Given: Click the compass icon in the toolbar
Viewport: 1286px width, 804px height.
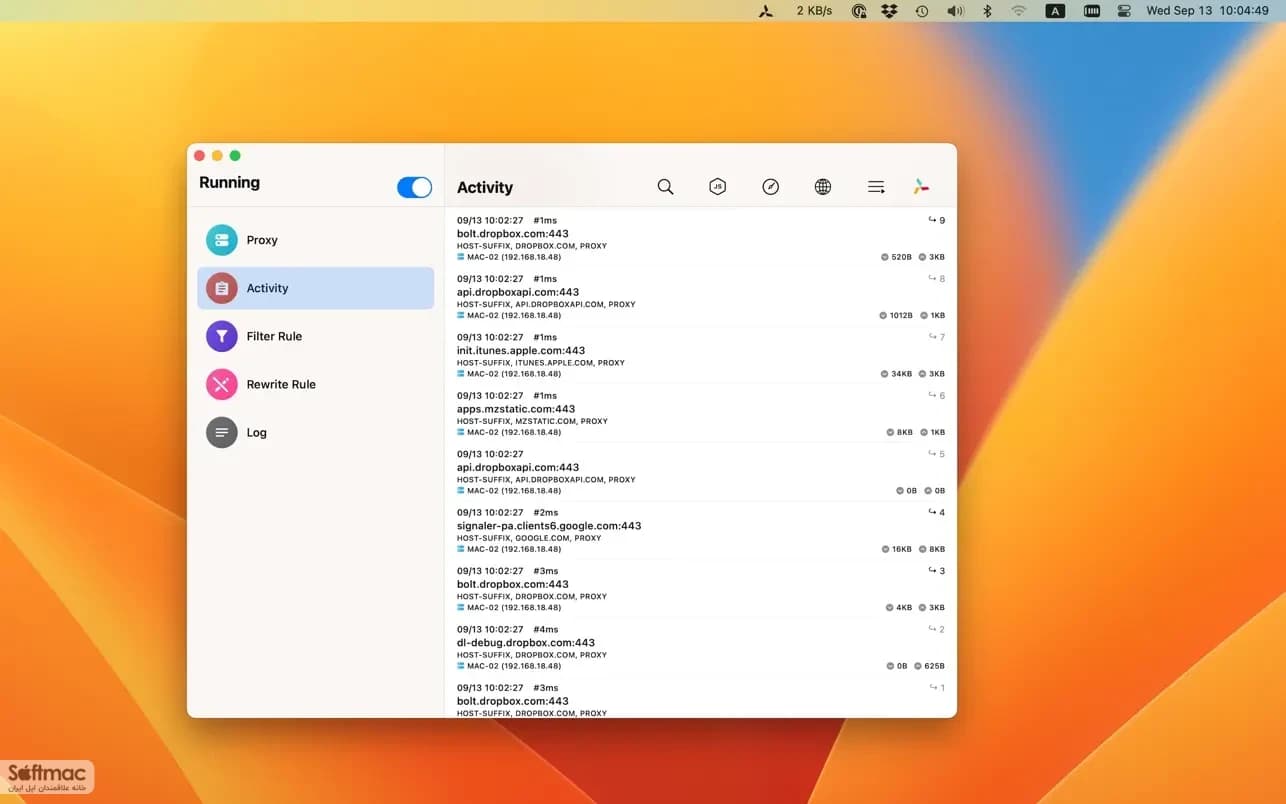Looking at the screenshot, I should 770,187.
